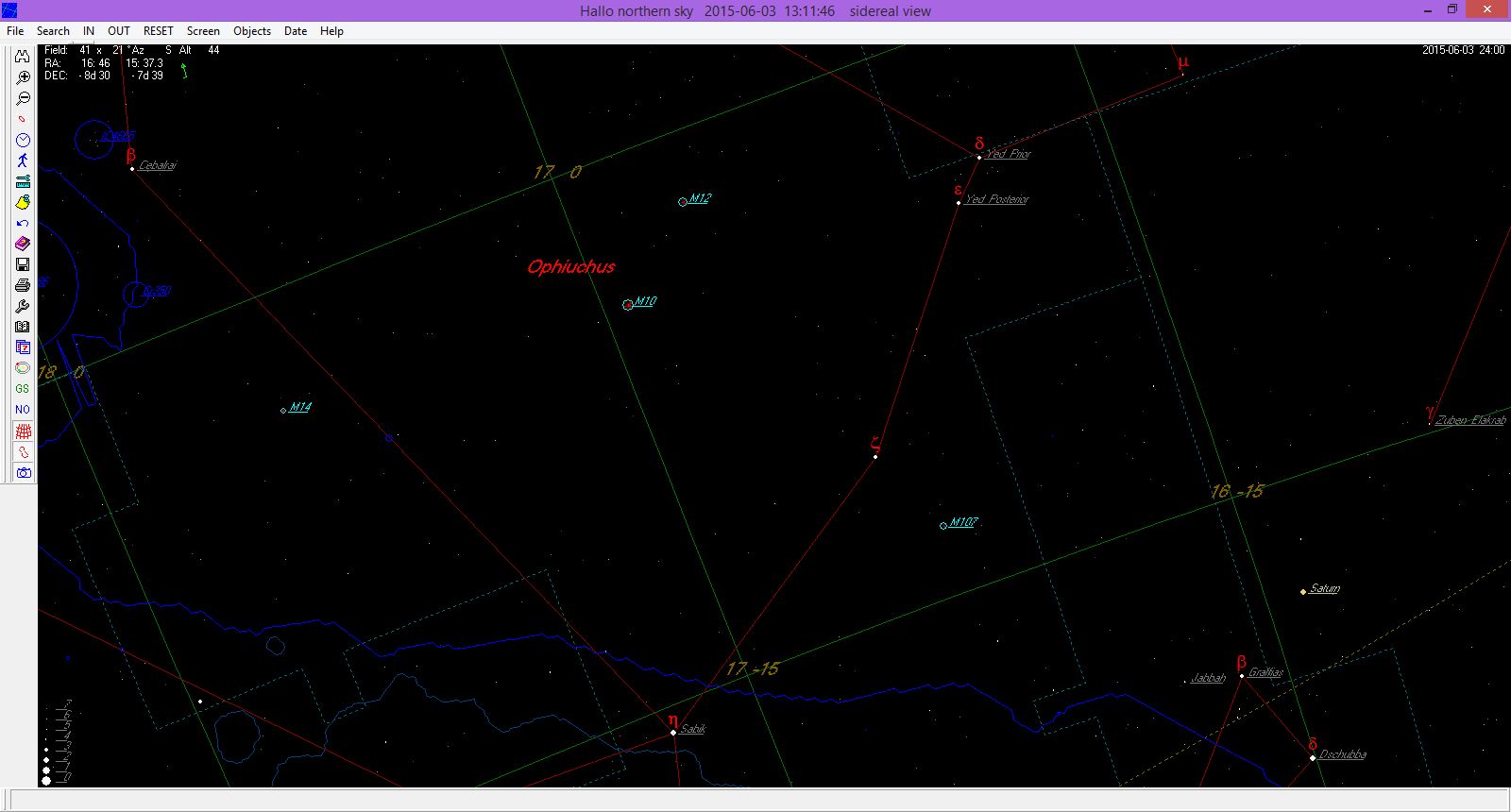Click the 17 -15 grid coordinate label
This screenshot has height=812, width=1511.
click(x=753, y=668)
